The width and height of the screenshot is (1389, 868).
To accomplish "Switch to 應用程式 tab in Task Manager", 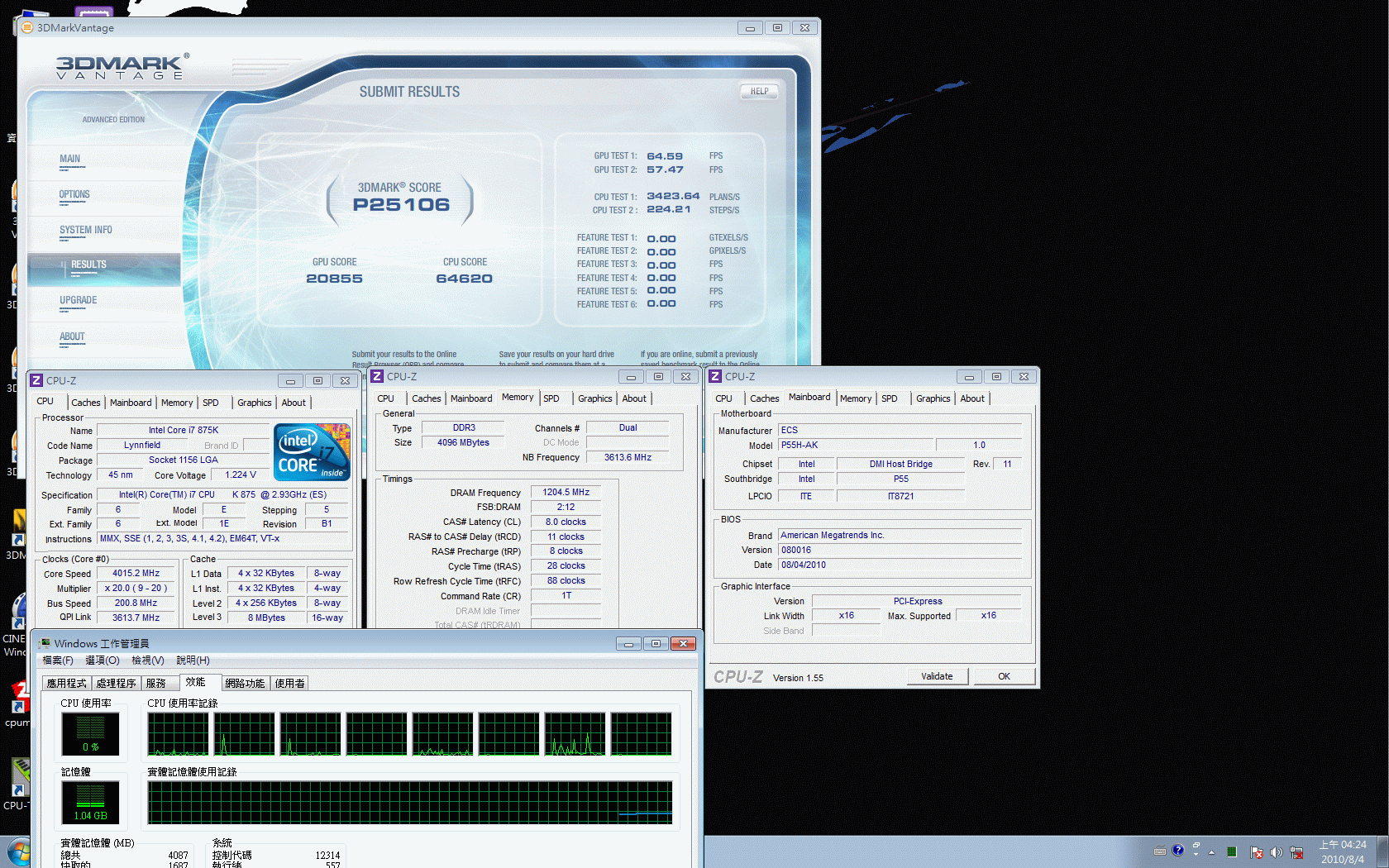I will [66, 683].
